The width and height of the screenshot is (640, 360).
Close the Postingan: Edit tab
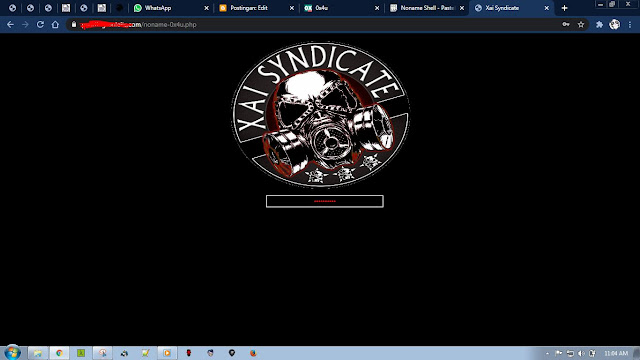coord(292,8)
